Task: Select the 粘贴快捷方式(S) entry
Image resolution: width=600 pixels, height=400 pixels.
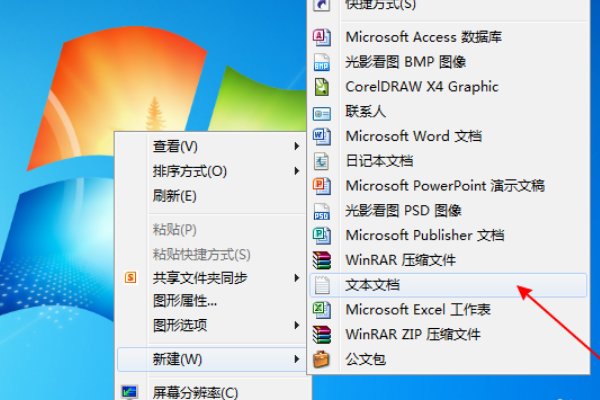Action: (211, 254)
